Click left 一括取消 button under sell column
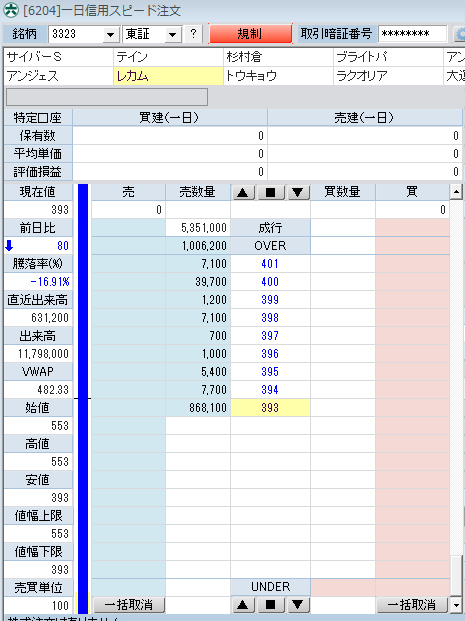The image size is (465, 621). click(129, 605)
